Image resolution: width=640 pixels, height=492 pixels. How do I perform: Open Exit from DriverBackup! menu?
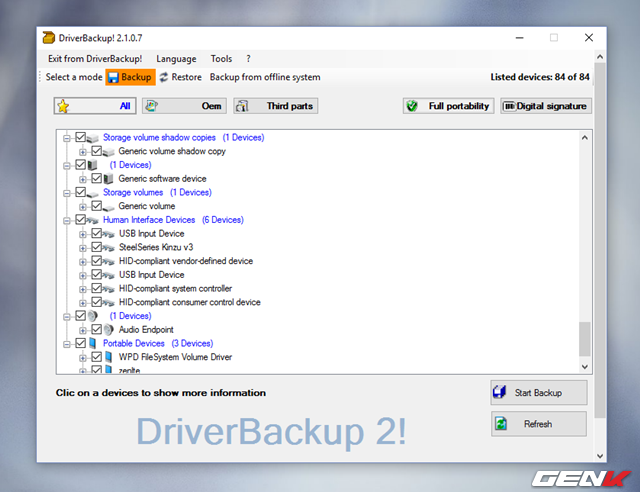pyautogui.click(x=95, y=59)
